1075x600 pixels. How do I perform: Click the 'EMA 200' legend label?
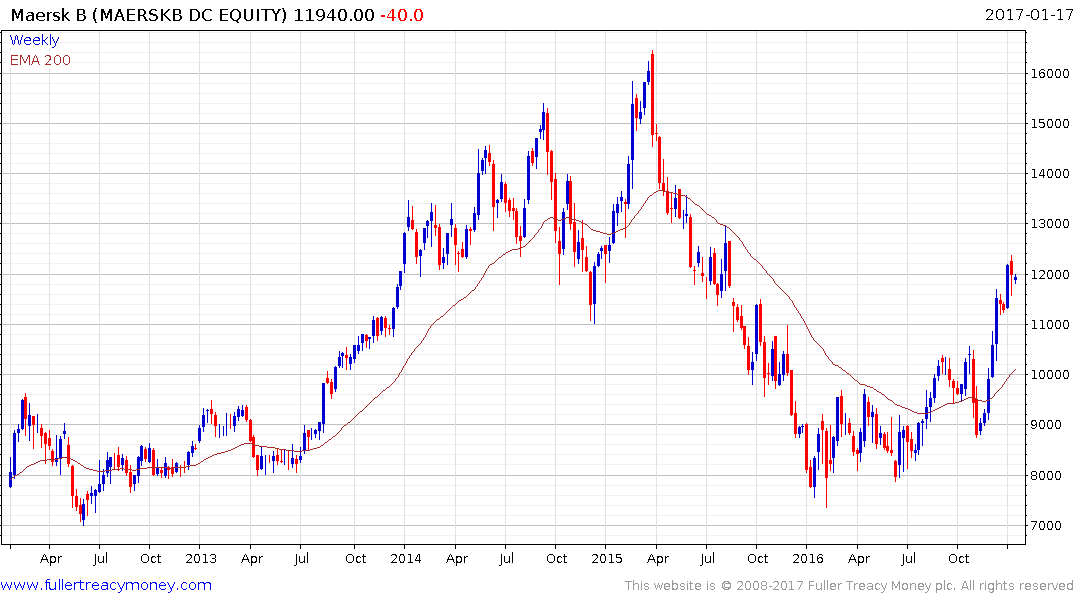[40, 60]
